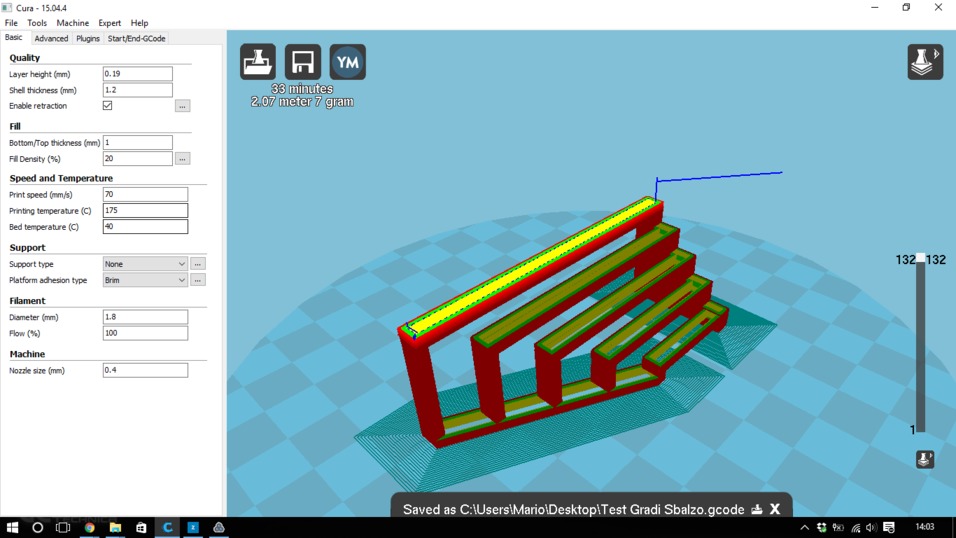The image size is (956, 538).
Task: Open Expert menu
Action: click(x=110, y=23)
